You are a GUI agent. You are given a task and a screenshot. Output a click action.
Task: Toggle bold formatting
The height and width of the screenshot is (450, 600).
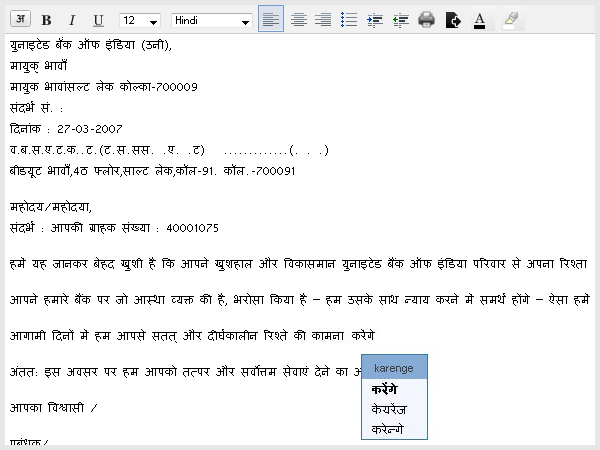point(46,20)
